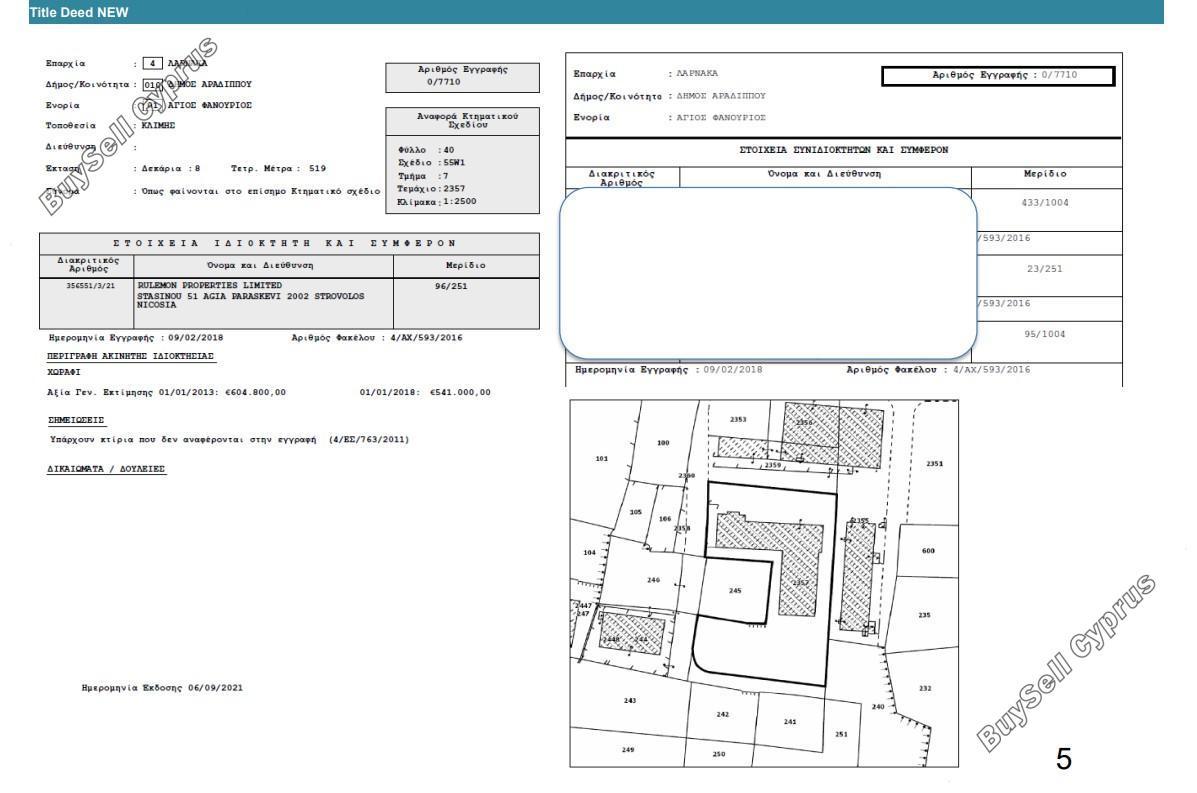Screen dimensions: 1197x793
Task: Click the 'Δεκάρια : 8' value
Action: click(170, 169)
